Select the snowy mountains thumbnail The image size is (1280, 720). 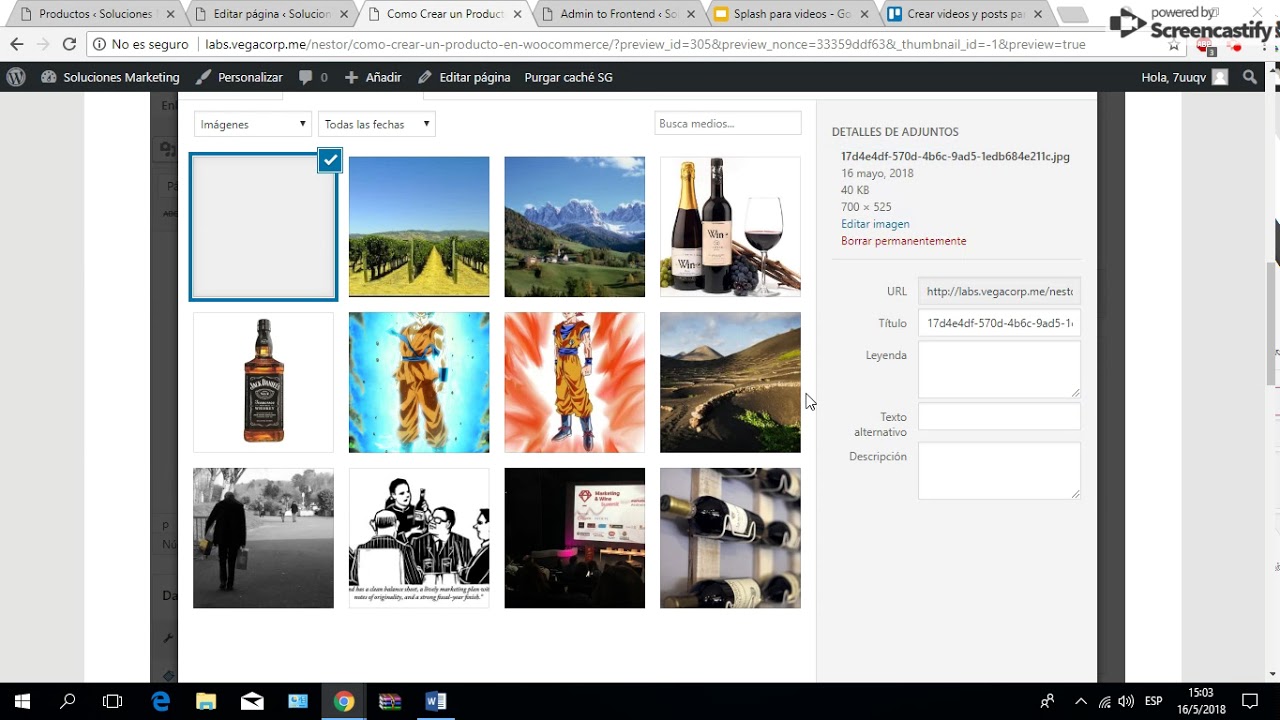[575, 227]
